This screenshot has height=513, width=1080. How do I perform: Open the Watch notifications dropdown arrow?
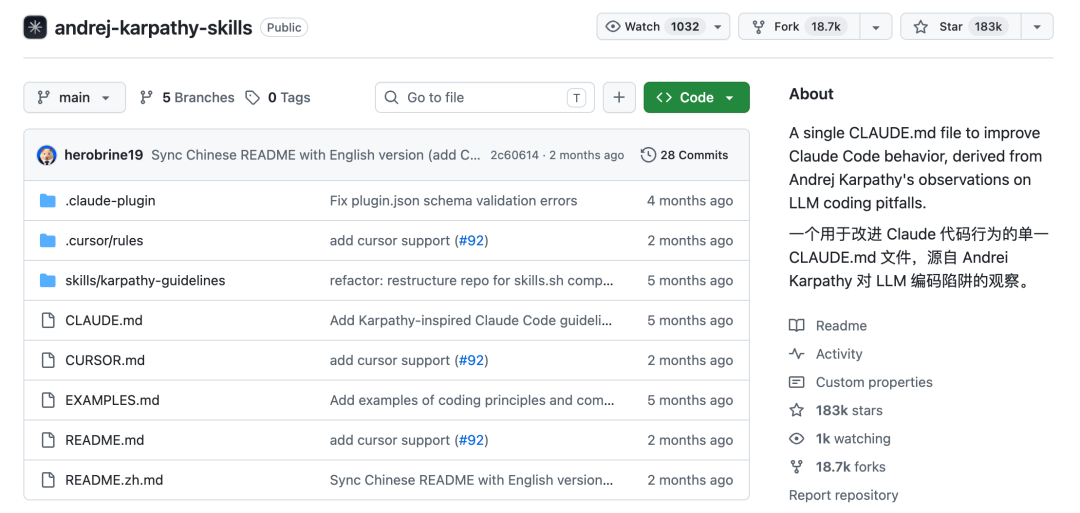point(718,27)
